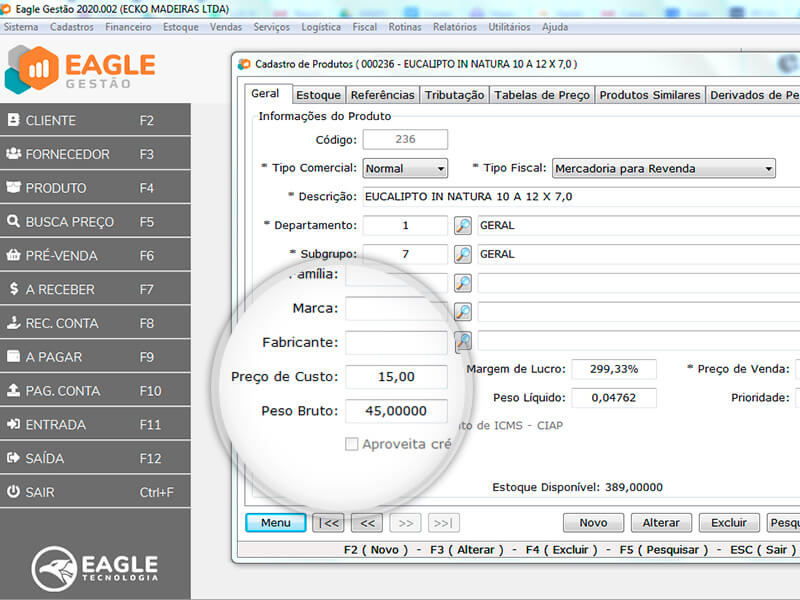This screenshot has width=800, height=600.
Task: Click the Subgrupo code field
Action: (x=405, y=254)
